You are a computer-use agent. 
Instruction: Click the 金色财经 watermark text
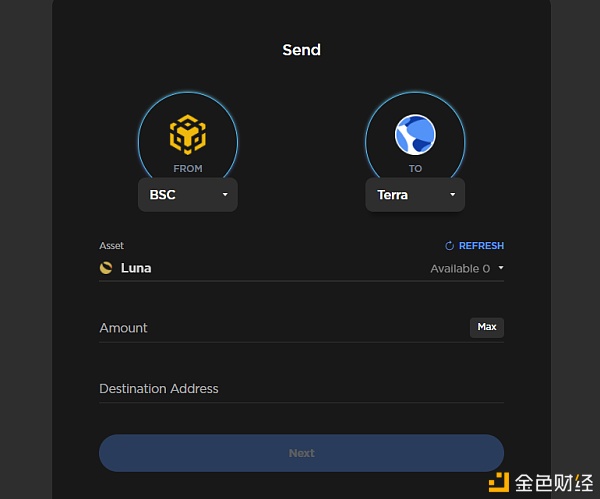pyautogui.click(x=554, y=483)
